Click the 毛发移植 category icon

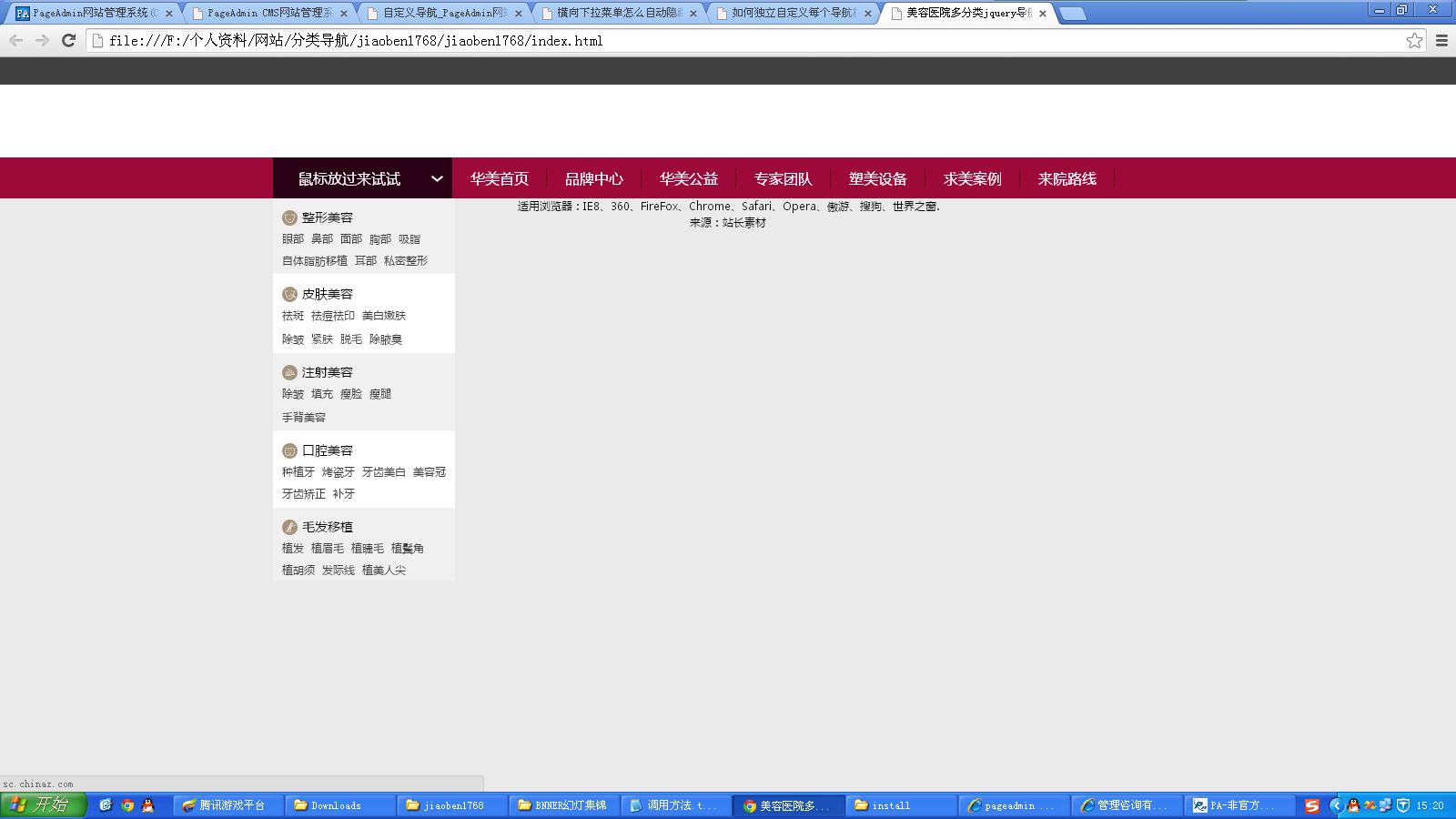click(289, 527)
